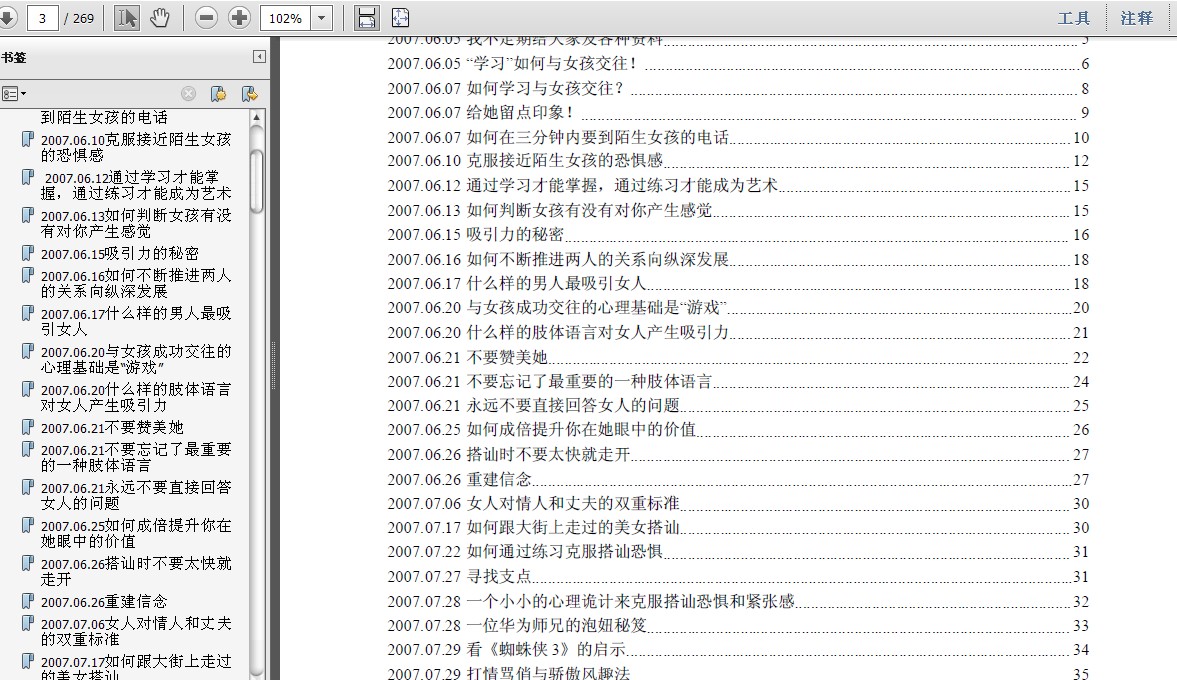Open the bookmarks options menu
The height and width of the screenshot is (680, 1177).
[14, 93]
